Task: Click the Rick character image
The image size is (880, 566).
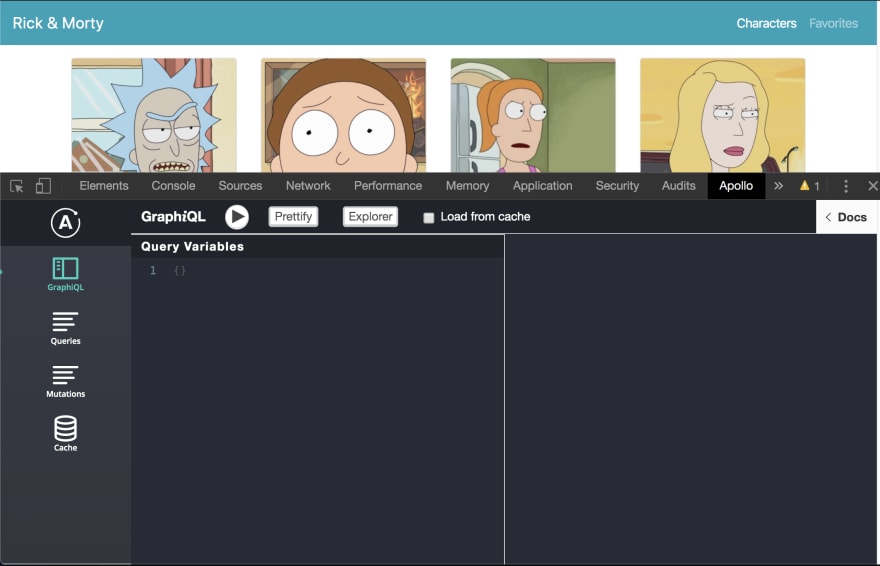Action: pos(154,115)
